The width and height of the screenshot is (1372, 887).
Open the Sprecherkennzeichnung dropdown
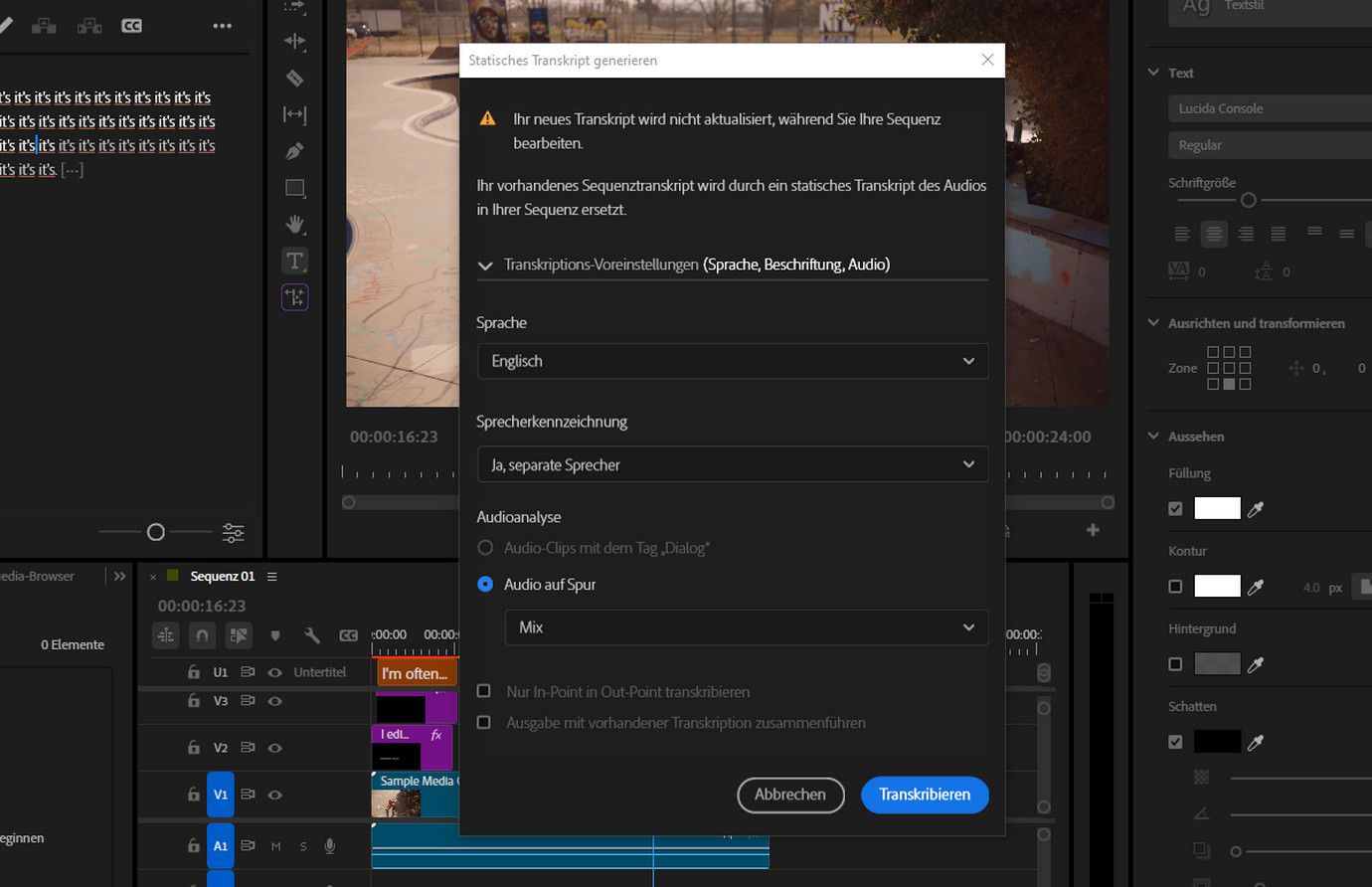coord(733,464)
